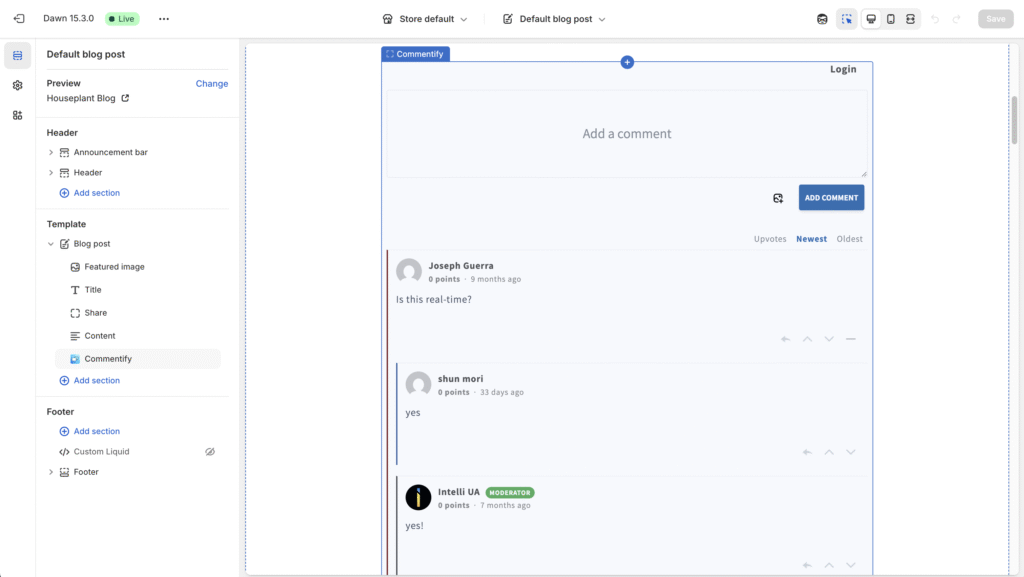Click shun mori's avatar
Screen dimensions: 1024x577
418,384
